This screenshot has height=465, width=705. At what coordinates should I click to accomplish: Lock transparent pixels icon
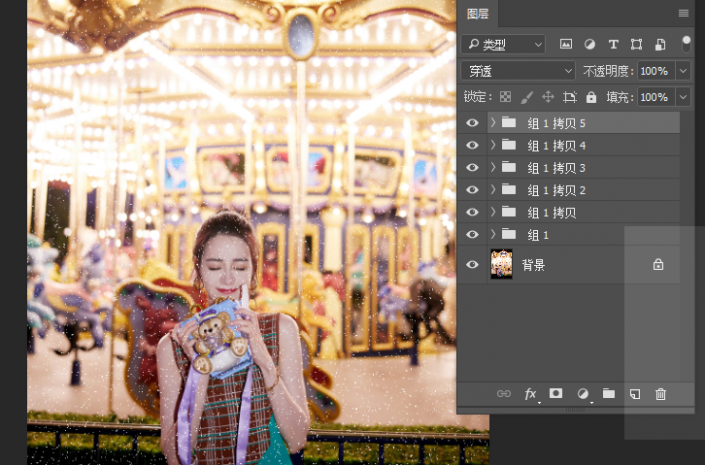505,97
